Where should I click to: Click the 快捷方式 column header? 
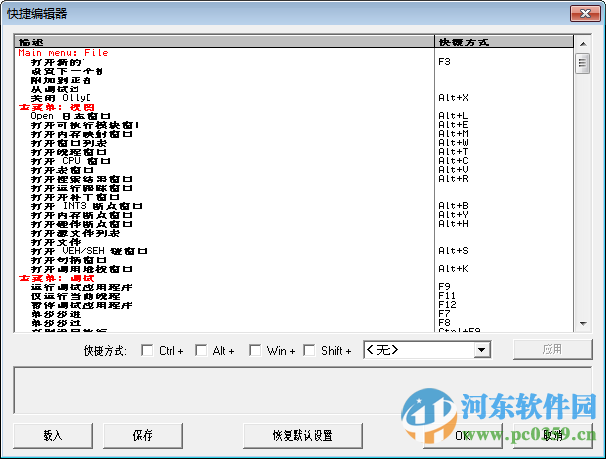504,42
